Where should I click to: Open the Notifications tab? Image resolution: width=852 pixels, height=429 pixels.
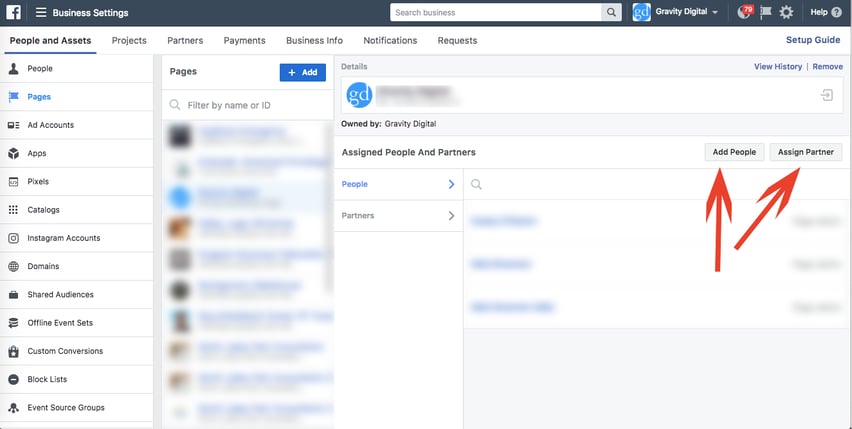click(x=390, y=40)
